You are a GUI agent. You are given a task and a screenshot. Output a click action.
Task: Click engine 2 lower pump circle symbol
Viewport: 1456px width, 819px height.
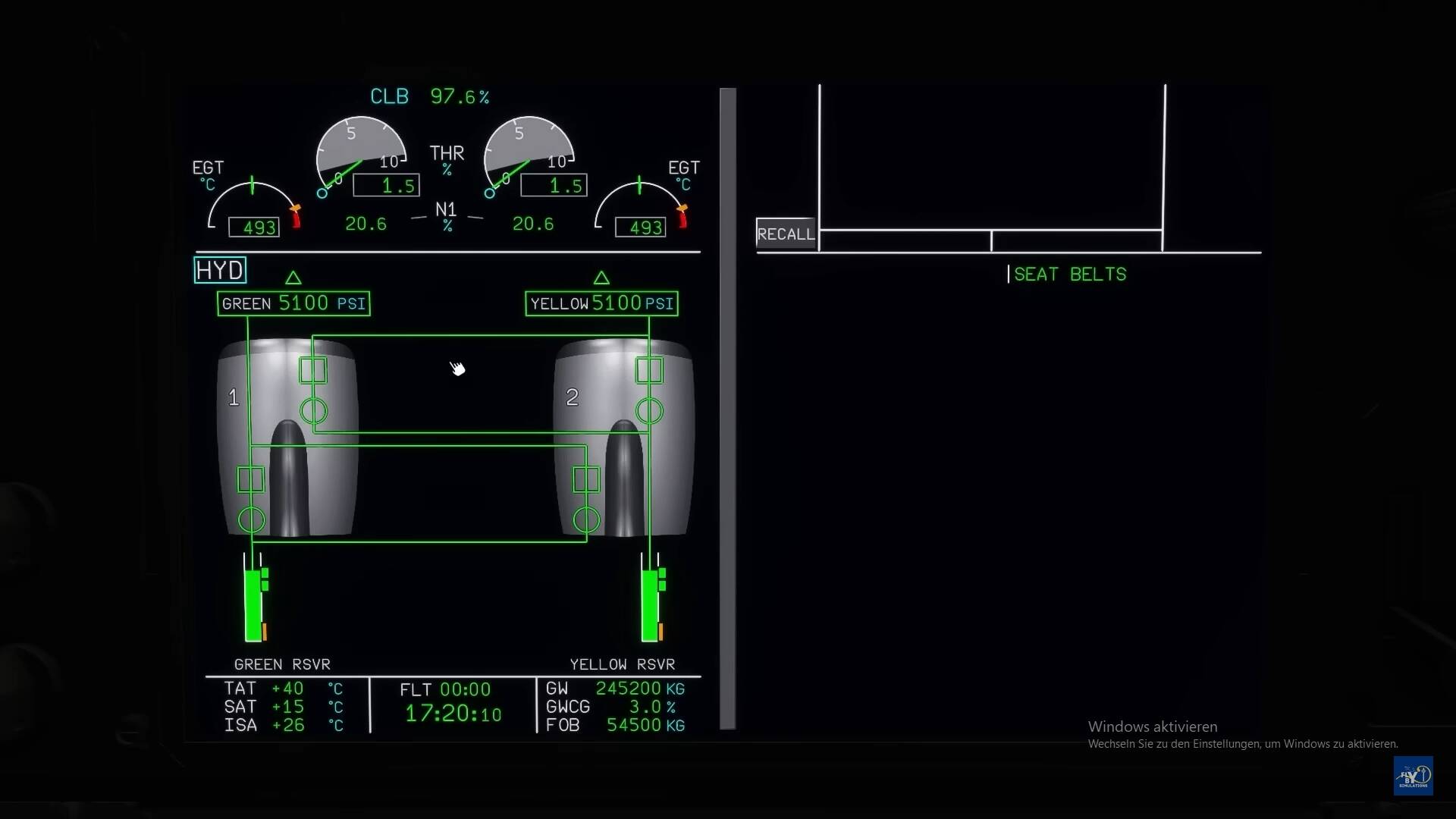586,520
